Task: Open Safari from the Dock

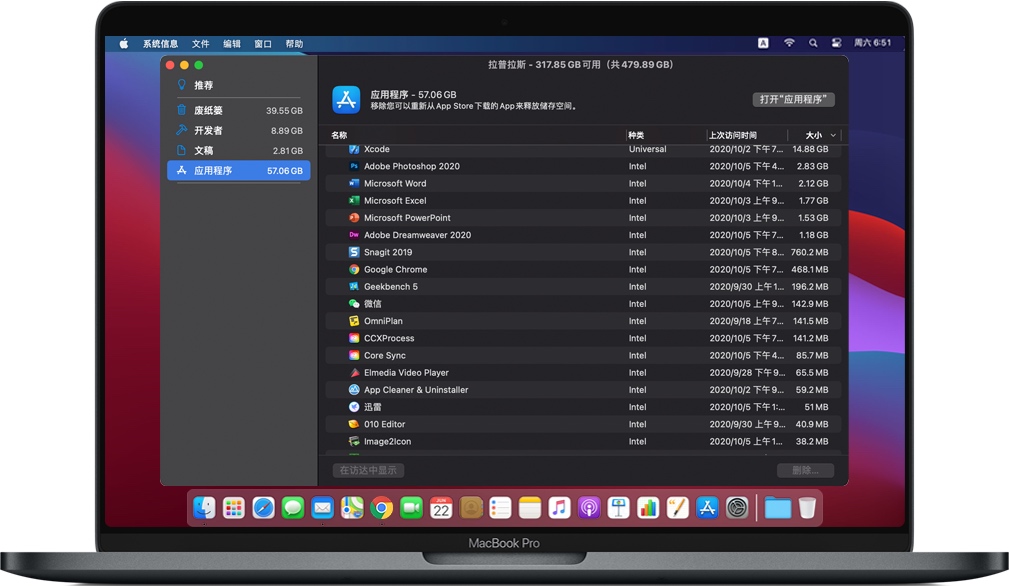Action: click(263, 508)
